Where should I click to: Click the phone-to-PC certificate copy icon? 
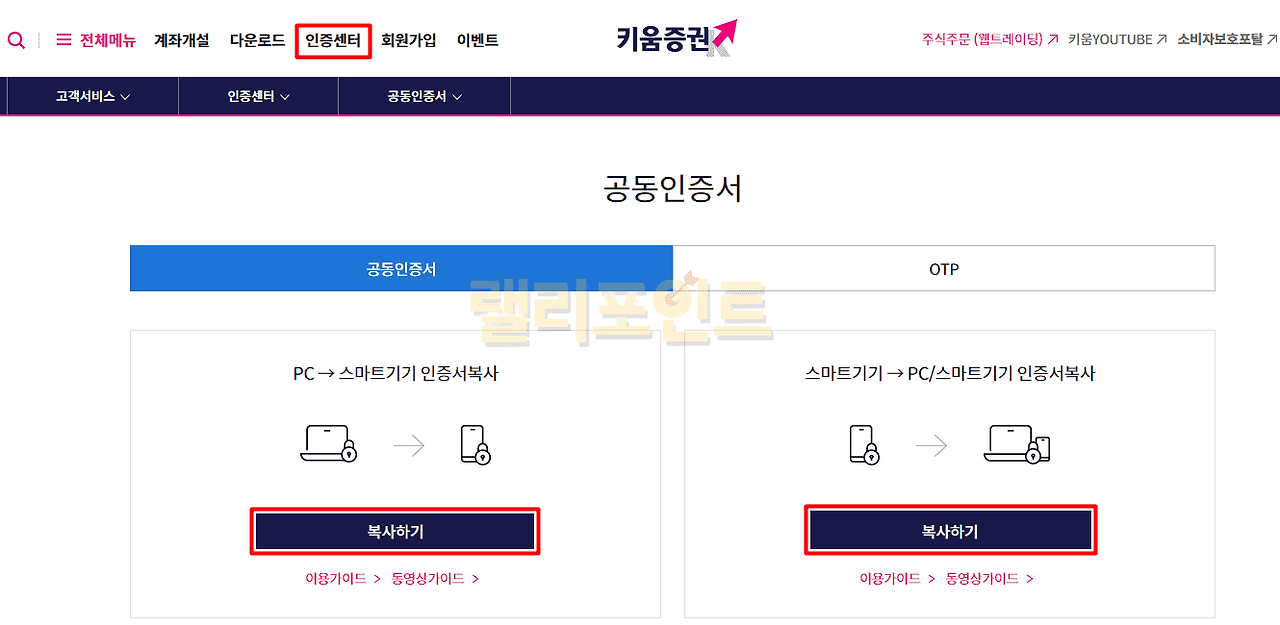949,445
